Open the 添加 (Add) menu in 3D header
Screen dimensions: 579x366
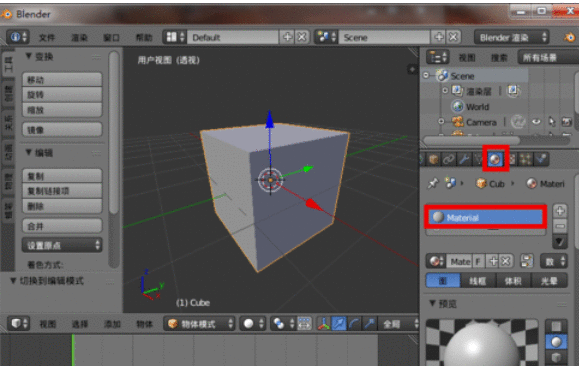(x=112, y=324)
